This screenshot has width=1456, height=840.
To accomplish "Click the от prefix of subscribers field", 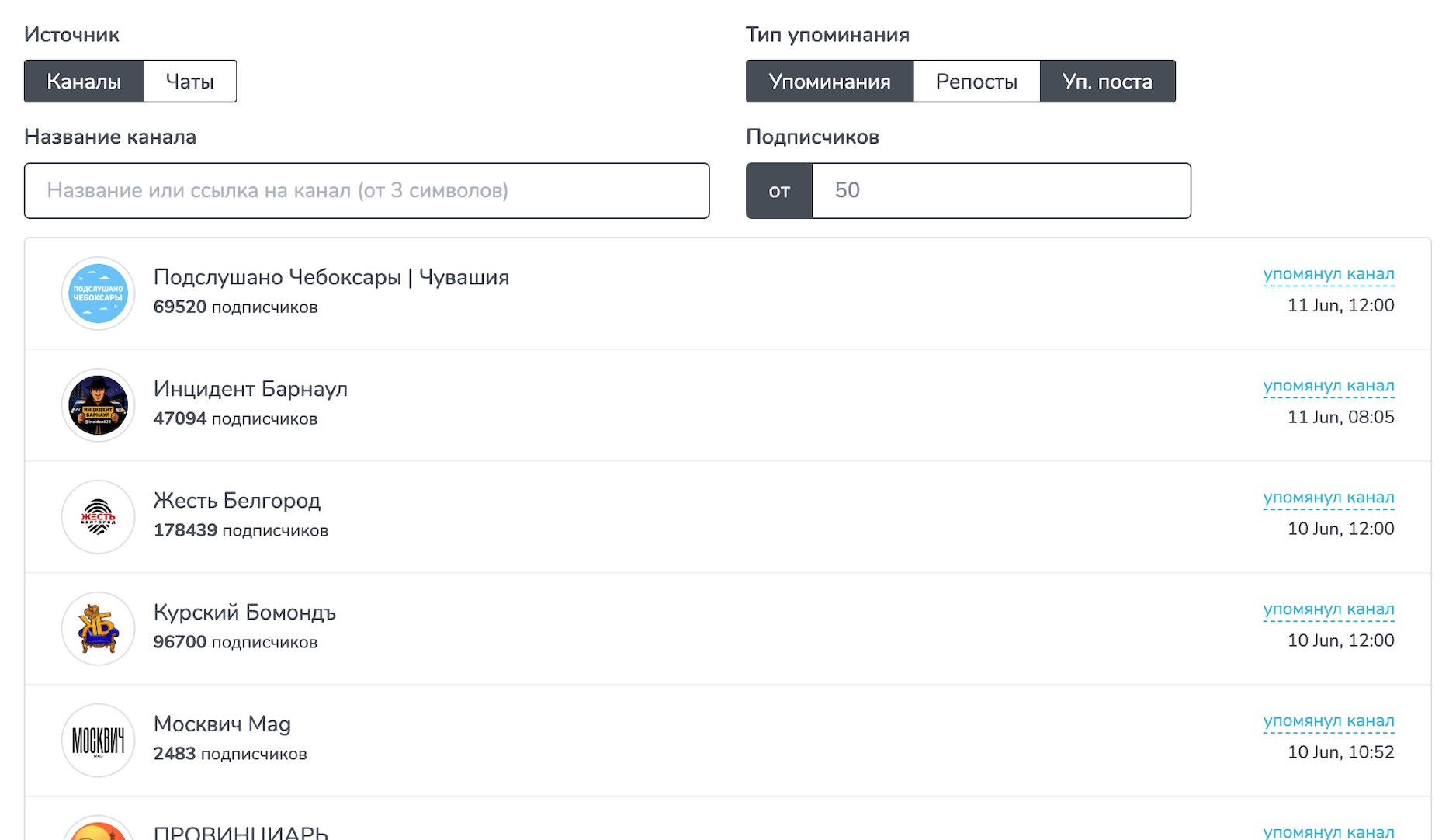I will pos(779,191).
